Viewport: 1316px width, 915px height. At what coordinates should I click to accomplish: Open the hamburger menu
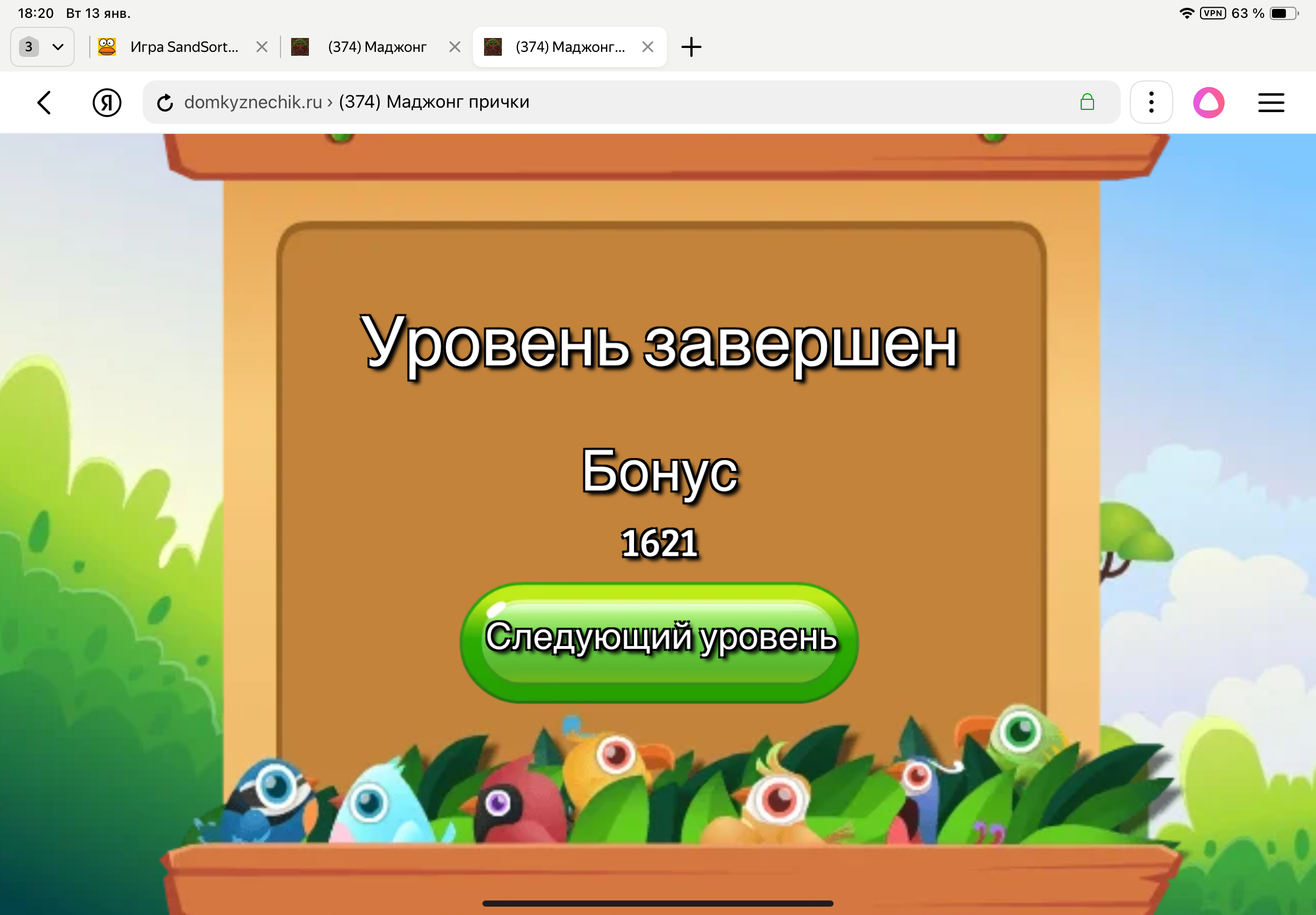click(1271, 102)
